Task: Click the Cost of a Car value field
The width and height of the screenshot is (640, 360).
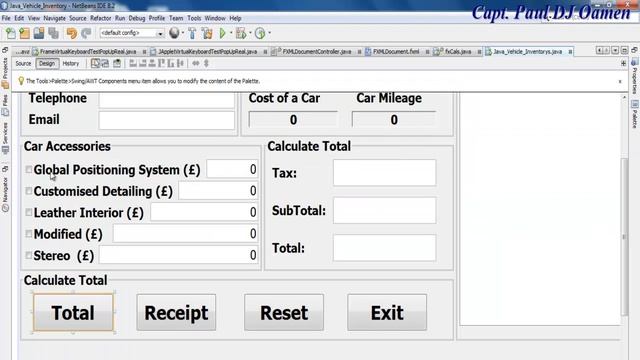Action: 293,120
